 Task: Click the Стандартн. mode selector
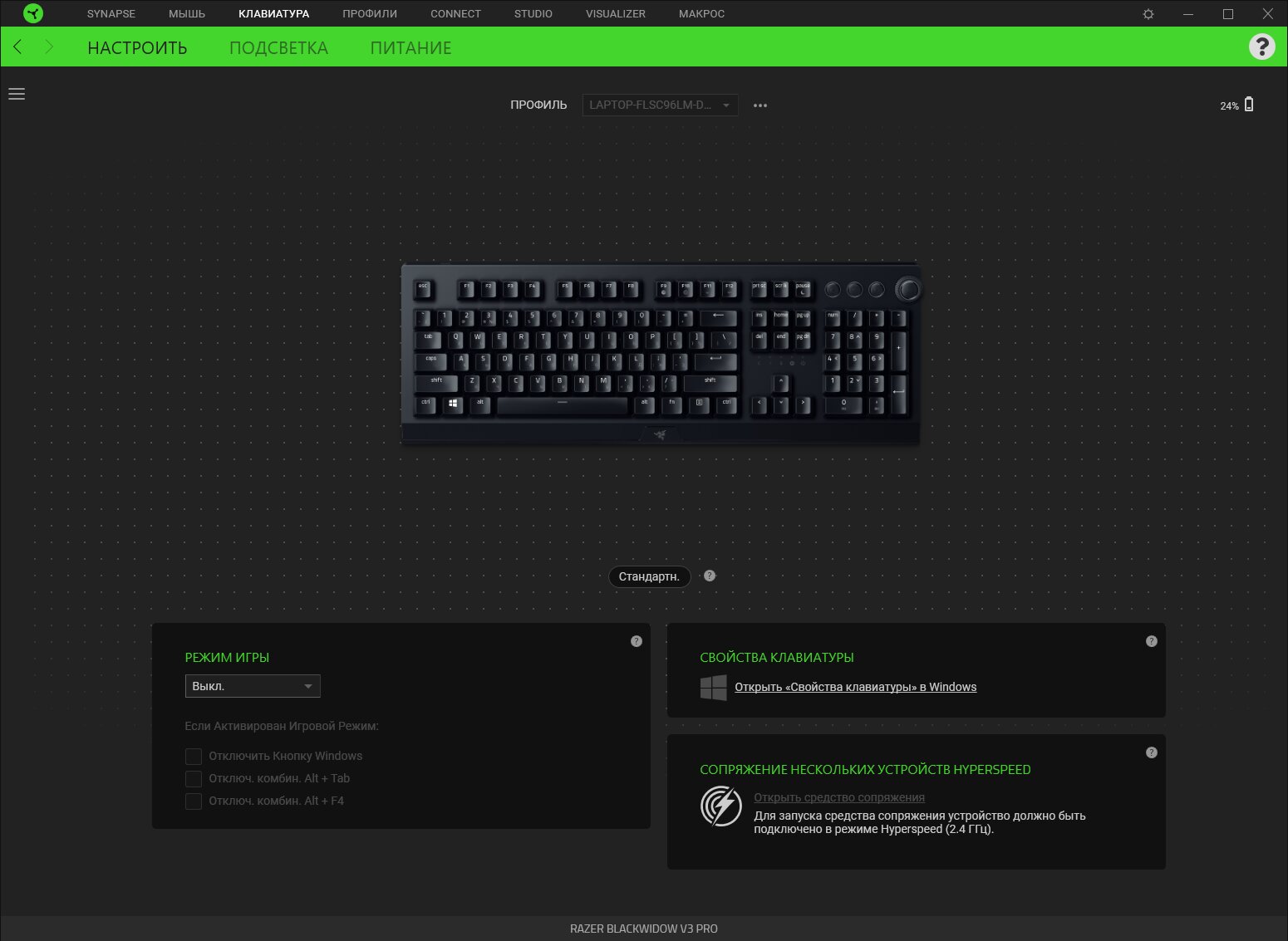650,576
